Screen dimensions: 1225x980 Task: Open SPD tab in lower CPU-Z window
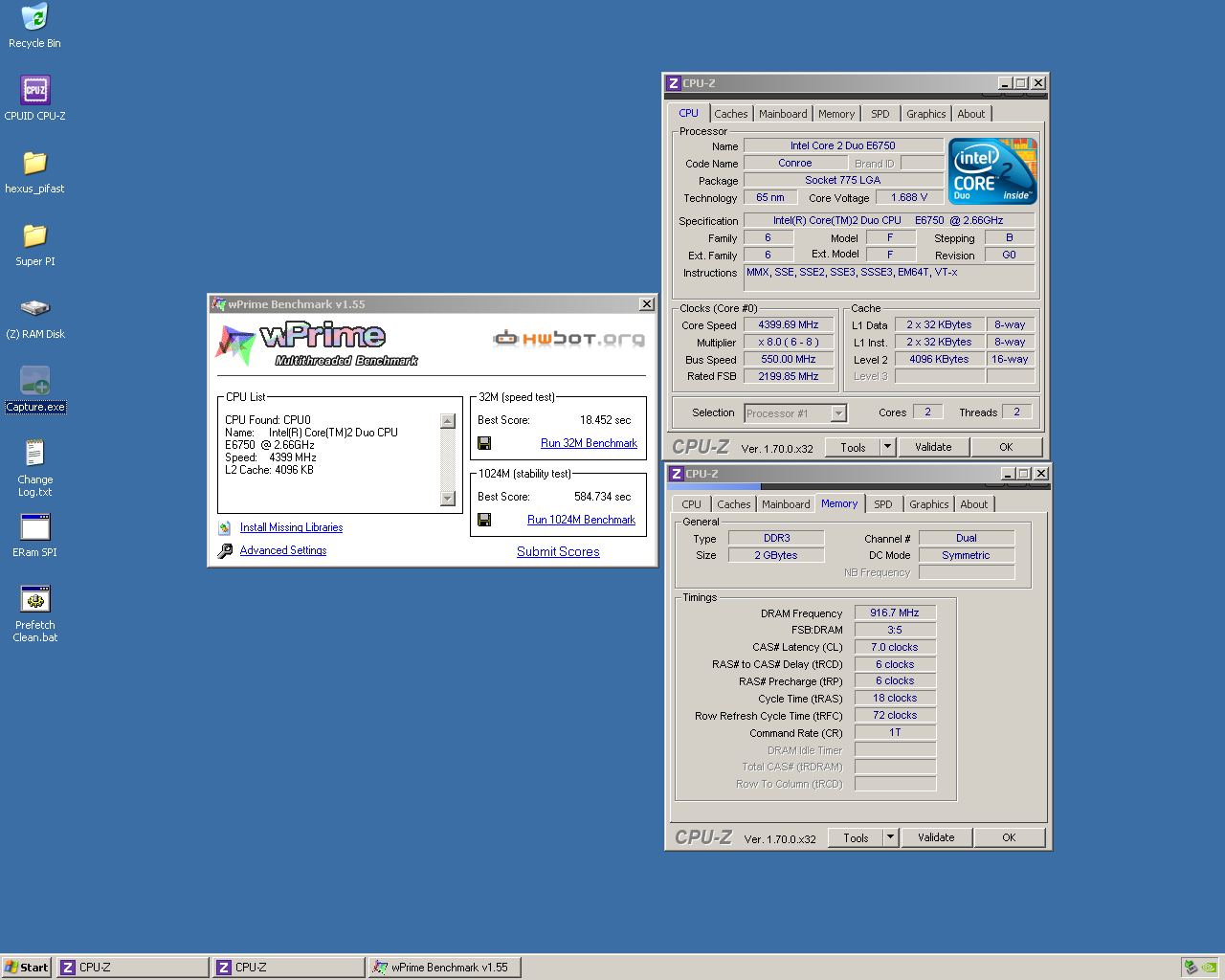click(883, 504)
